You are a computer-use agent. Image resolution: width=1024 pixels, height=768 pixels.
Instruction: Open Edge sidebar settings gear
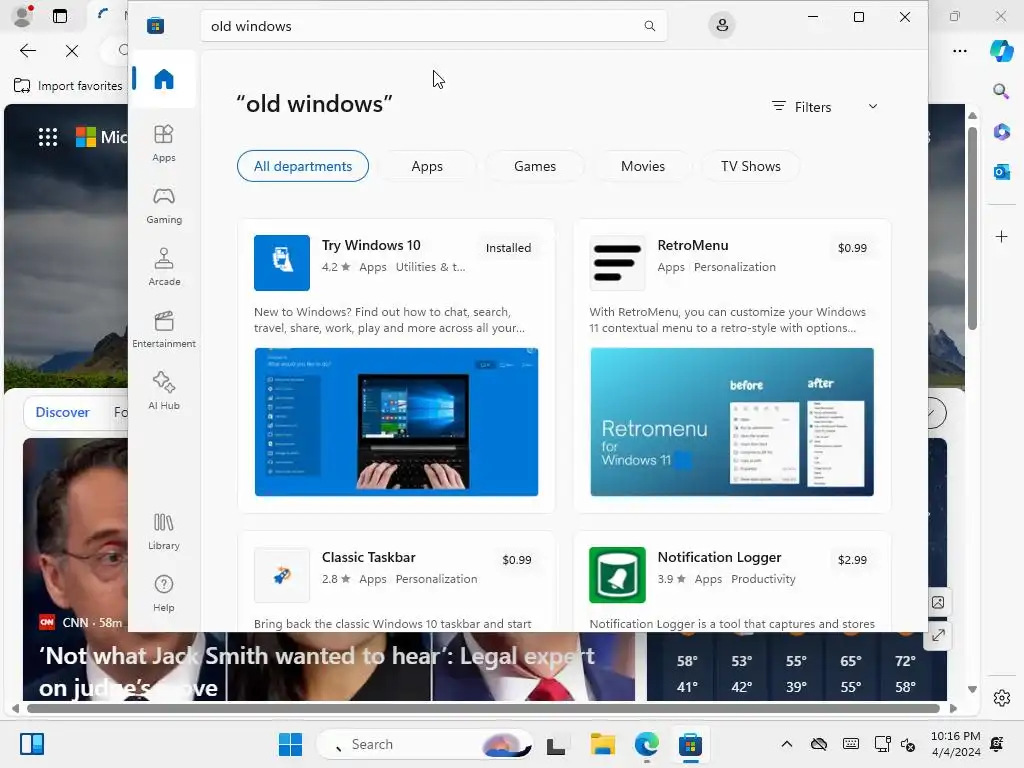click(1001, 698)
